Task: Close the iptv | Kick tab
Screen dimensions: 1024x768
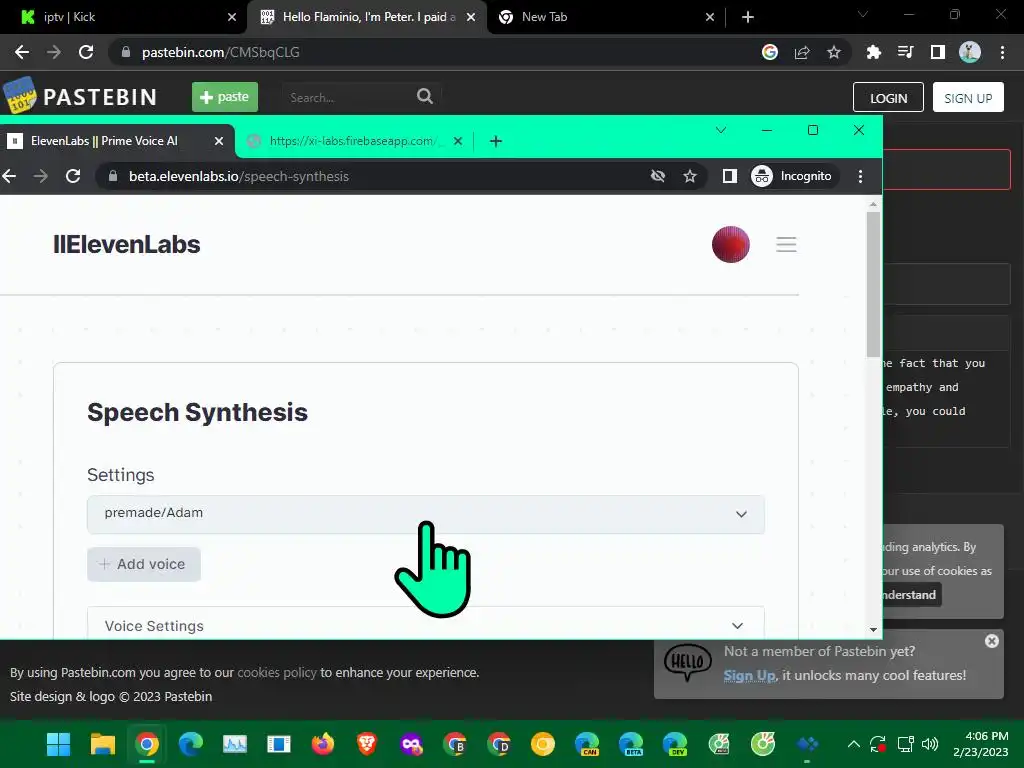Action: [x=232, y=17]
